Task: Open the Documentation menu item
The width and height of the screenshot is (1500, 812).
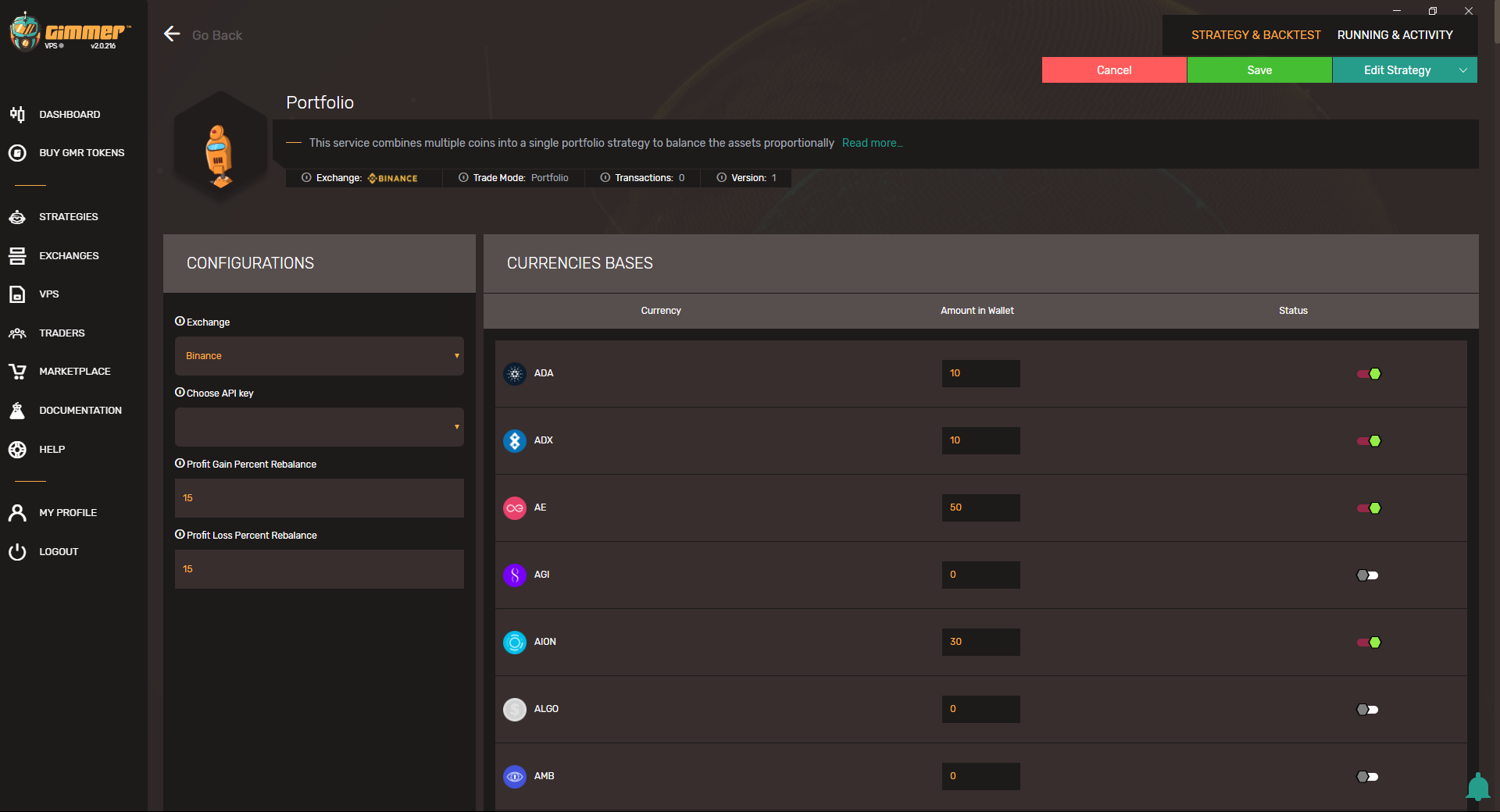Action: click(x=80, y=411)
